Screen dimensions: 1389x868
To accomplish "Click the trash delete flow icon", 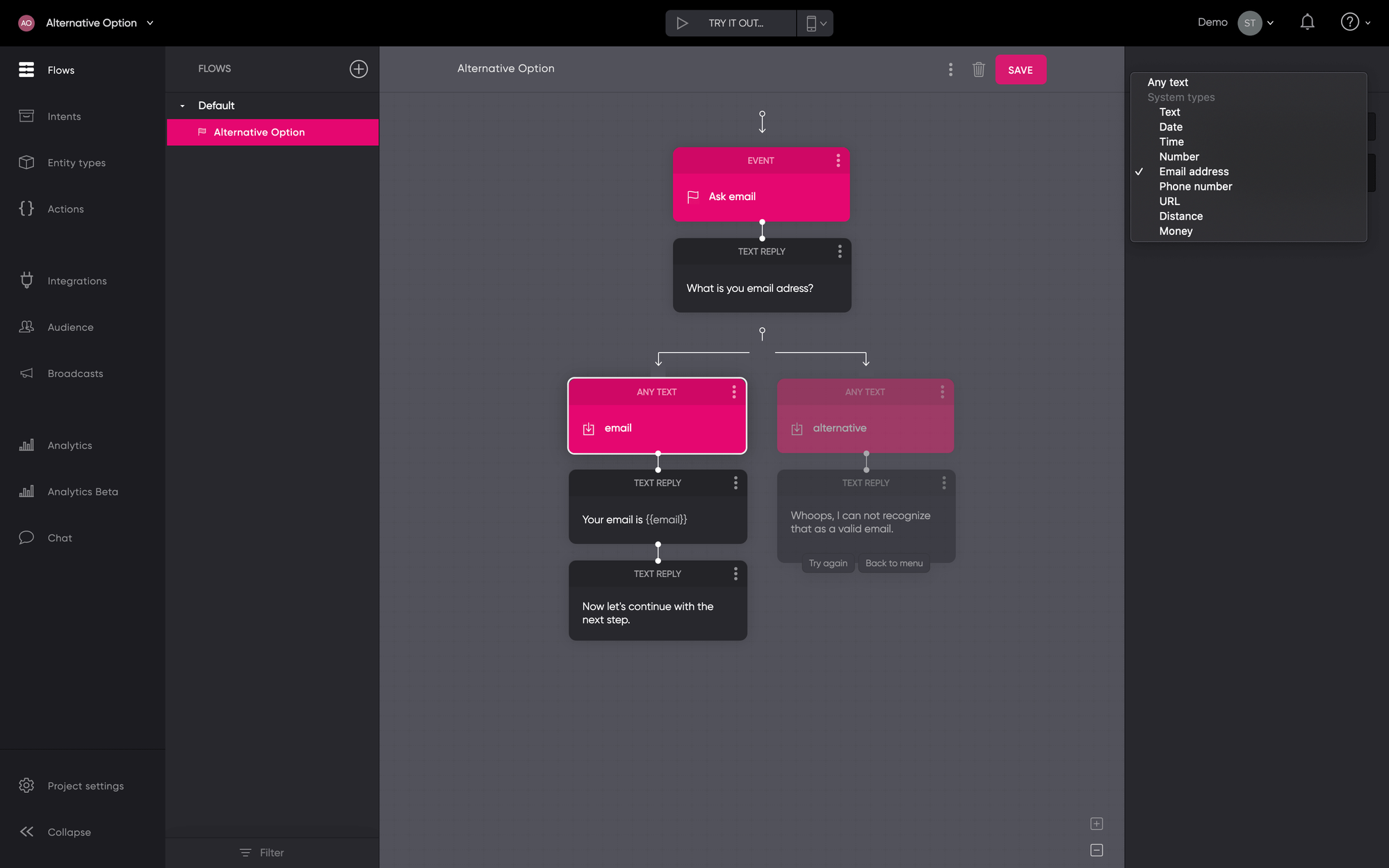I will (x=978, y=69).
